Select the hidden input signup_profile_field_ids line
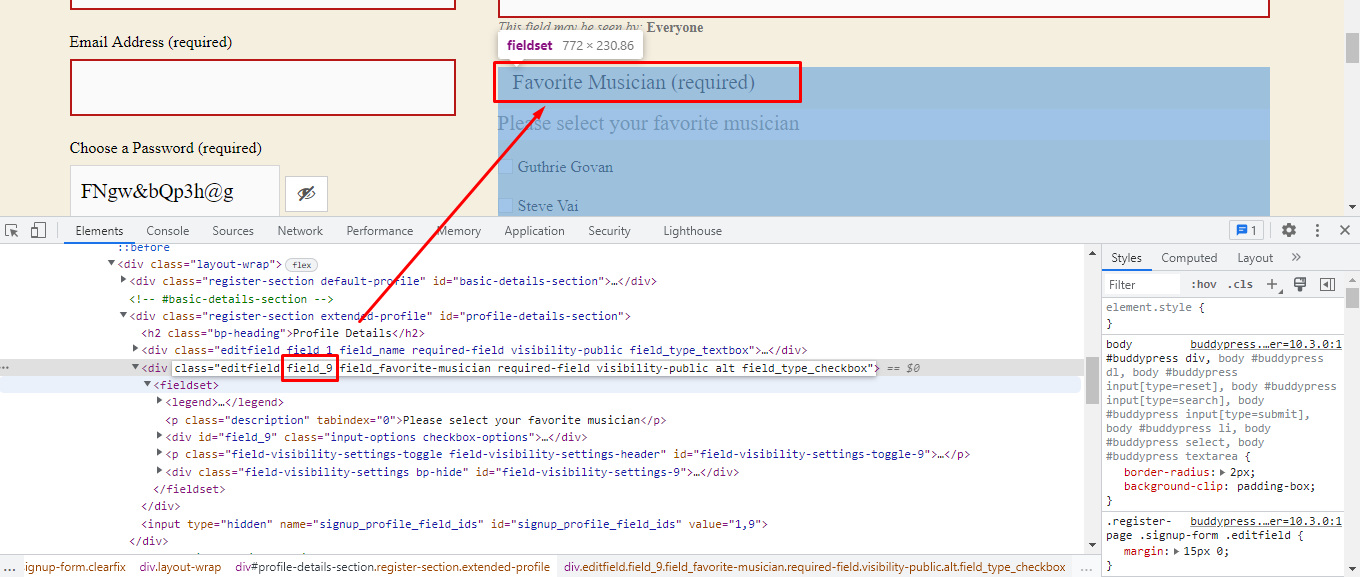 pos(454,523)
